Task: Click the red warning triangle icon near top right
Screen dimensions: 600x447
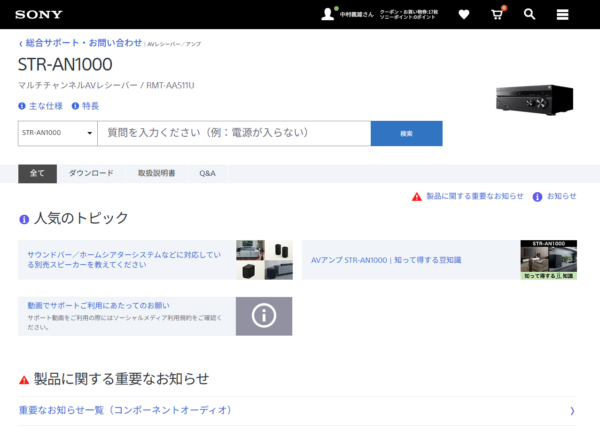Action: (x=417, y=197)
